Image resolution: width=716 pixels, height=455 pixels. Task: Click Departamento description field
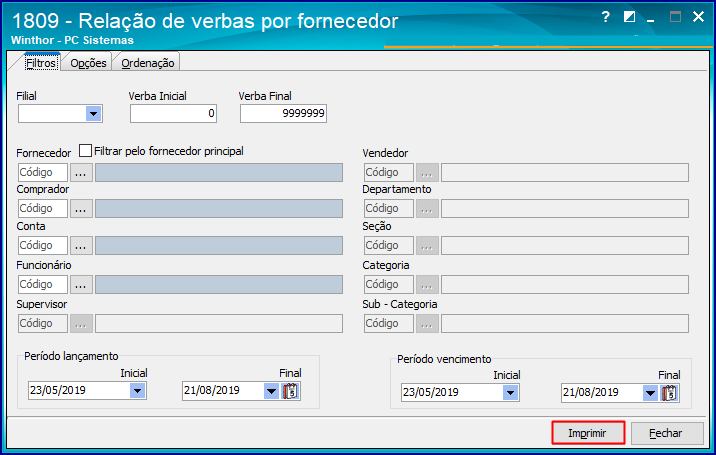tap(565, 208)
